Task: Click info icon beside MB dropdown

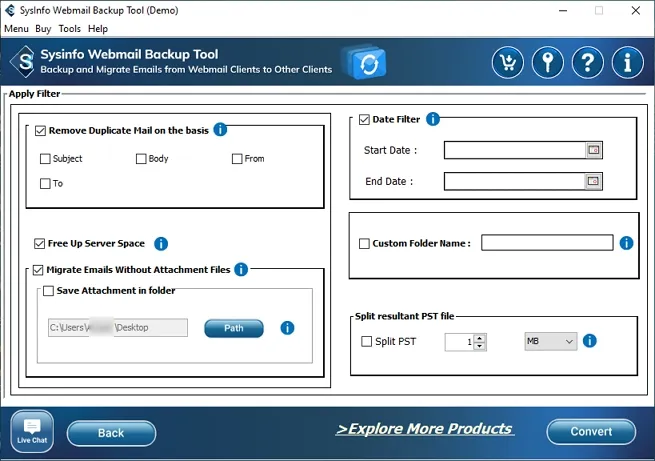Action: pos(589,341)
